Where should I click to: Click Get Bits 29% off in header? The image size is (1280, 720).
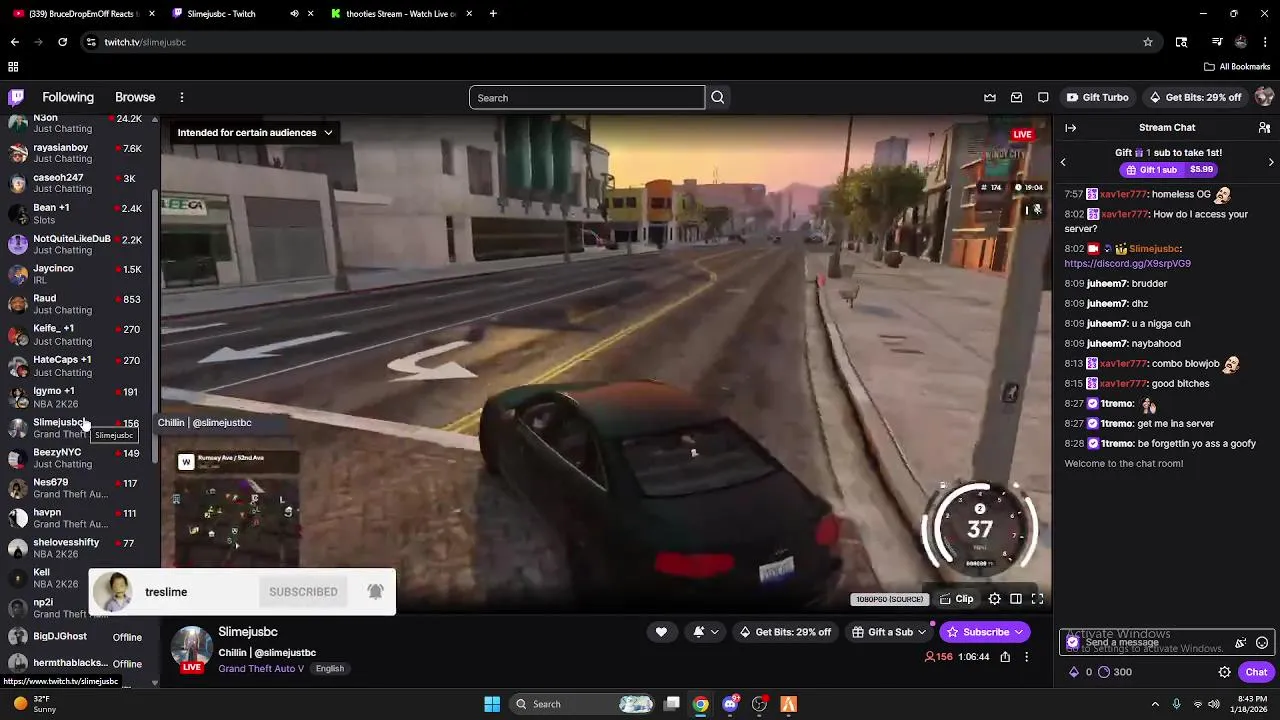coord(1196,97)
